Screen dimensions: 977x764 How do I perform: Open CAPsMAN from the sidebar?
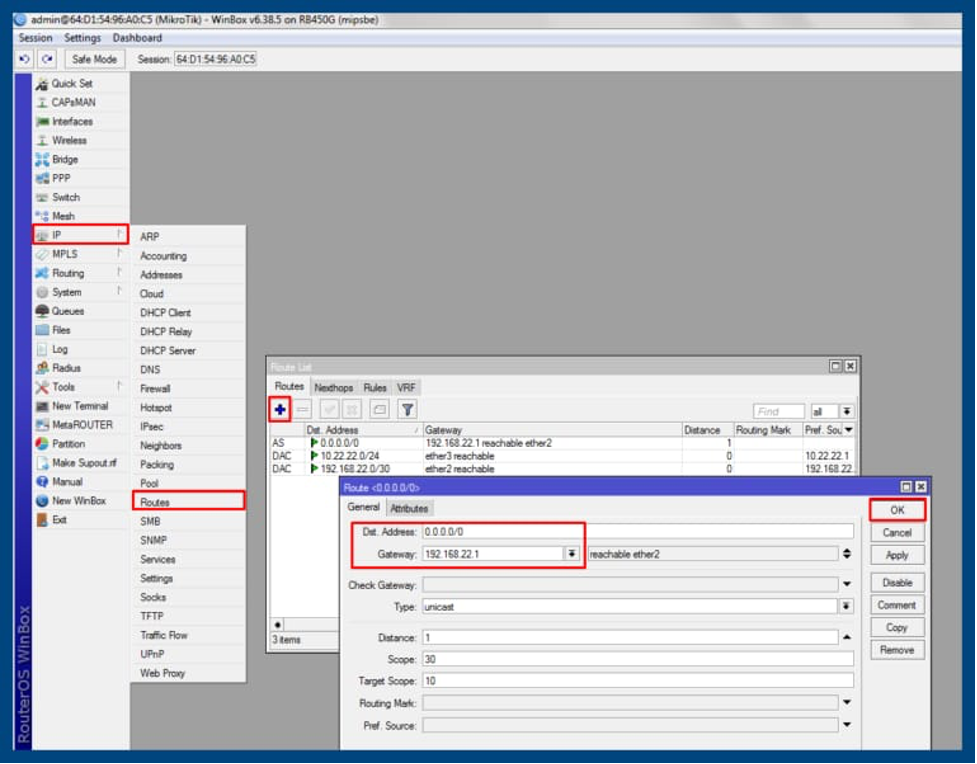click(x=80, y=102)
